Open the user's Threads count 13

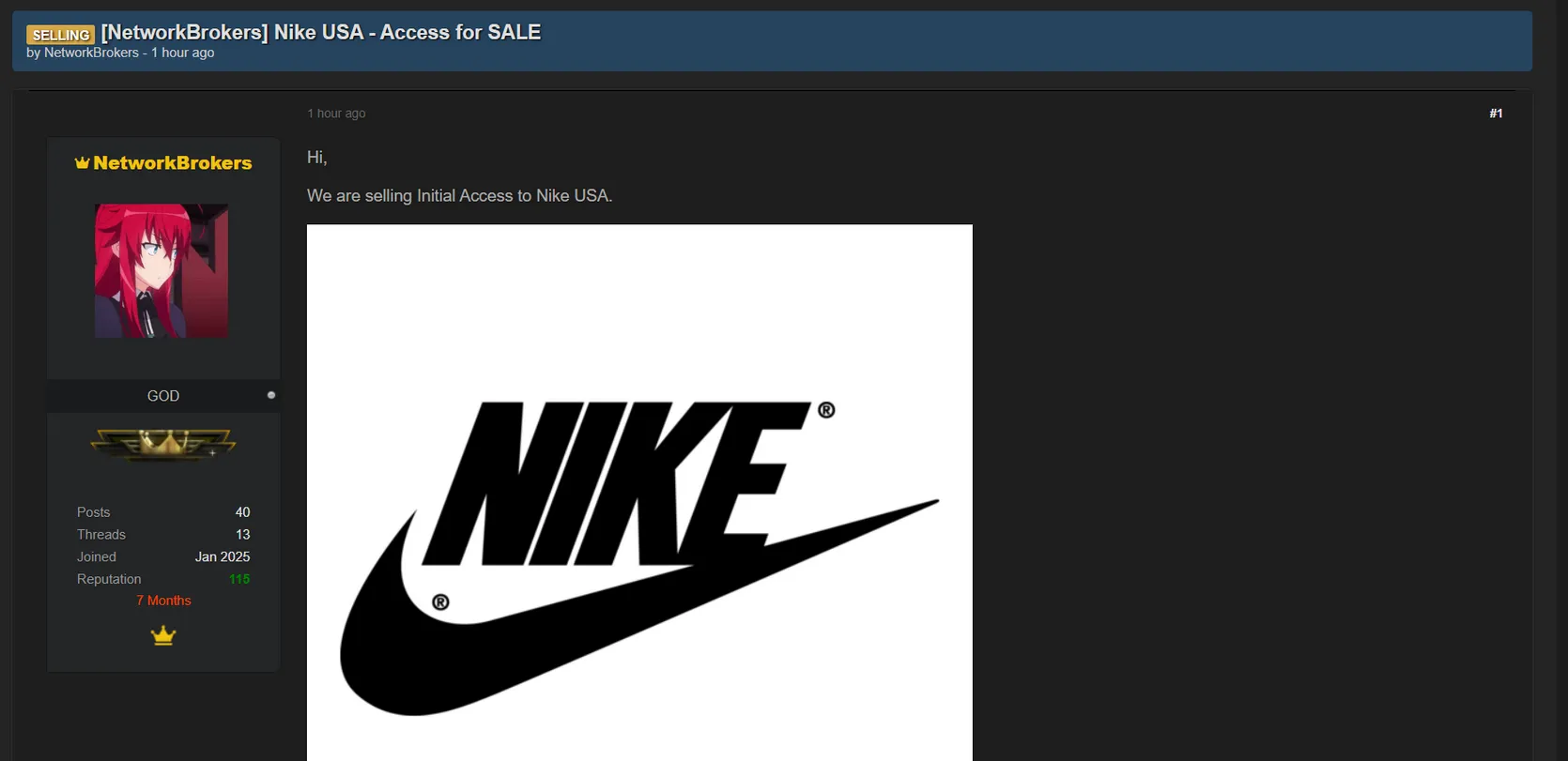click(x=243, y=535)
